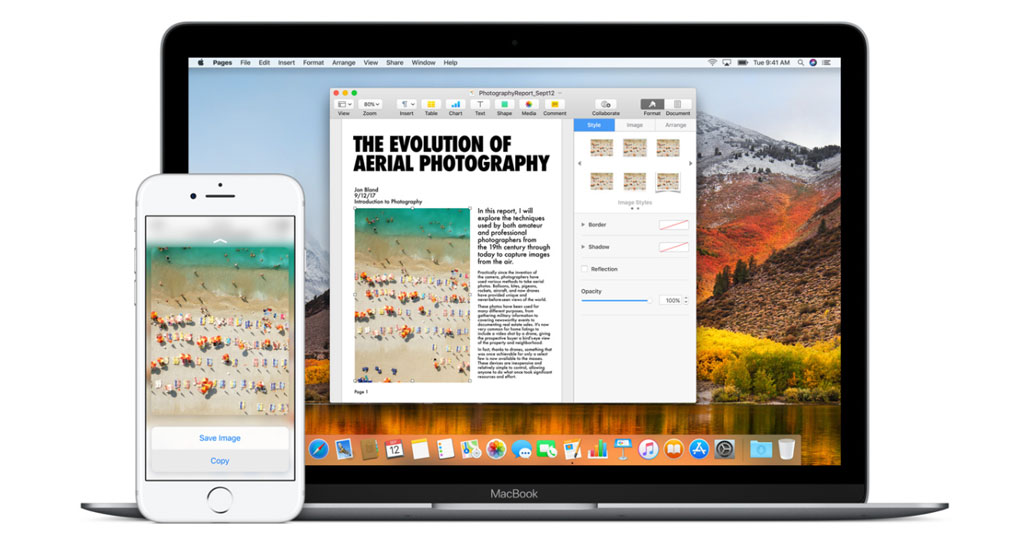Tap Save Image on the iPhone
This screenshot has width=1024, height=535.
point(220,438)
